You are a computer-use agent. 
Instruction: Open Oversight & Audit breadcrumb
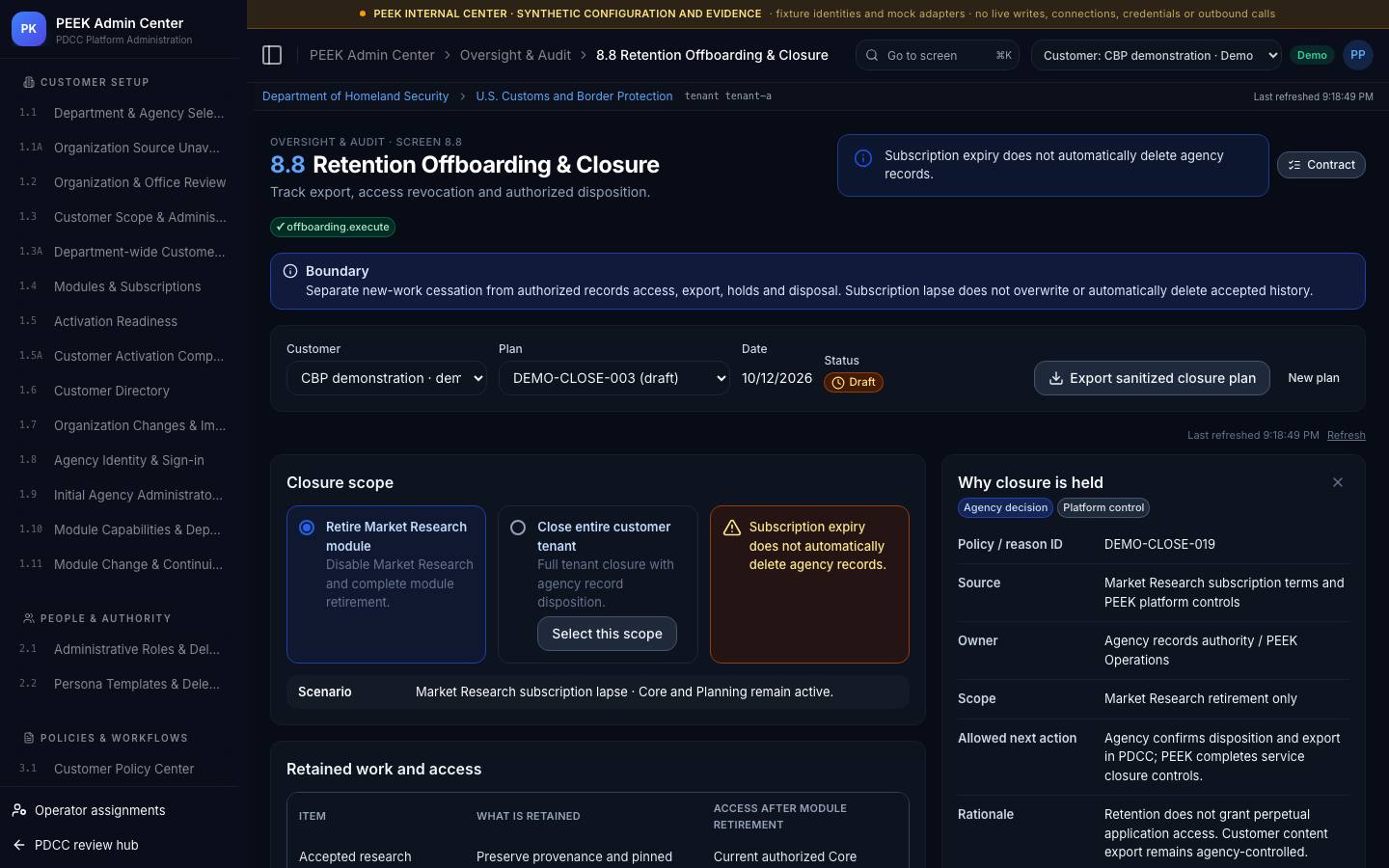[515, 55]
